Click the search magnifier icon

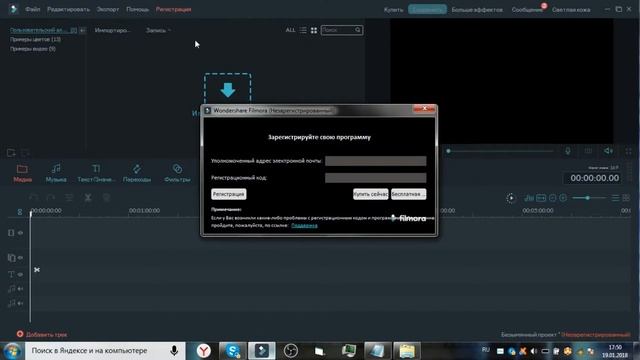pos(358,30)
